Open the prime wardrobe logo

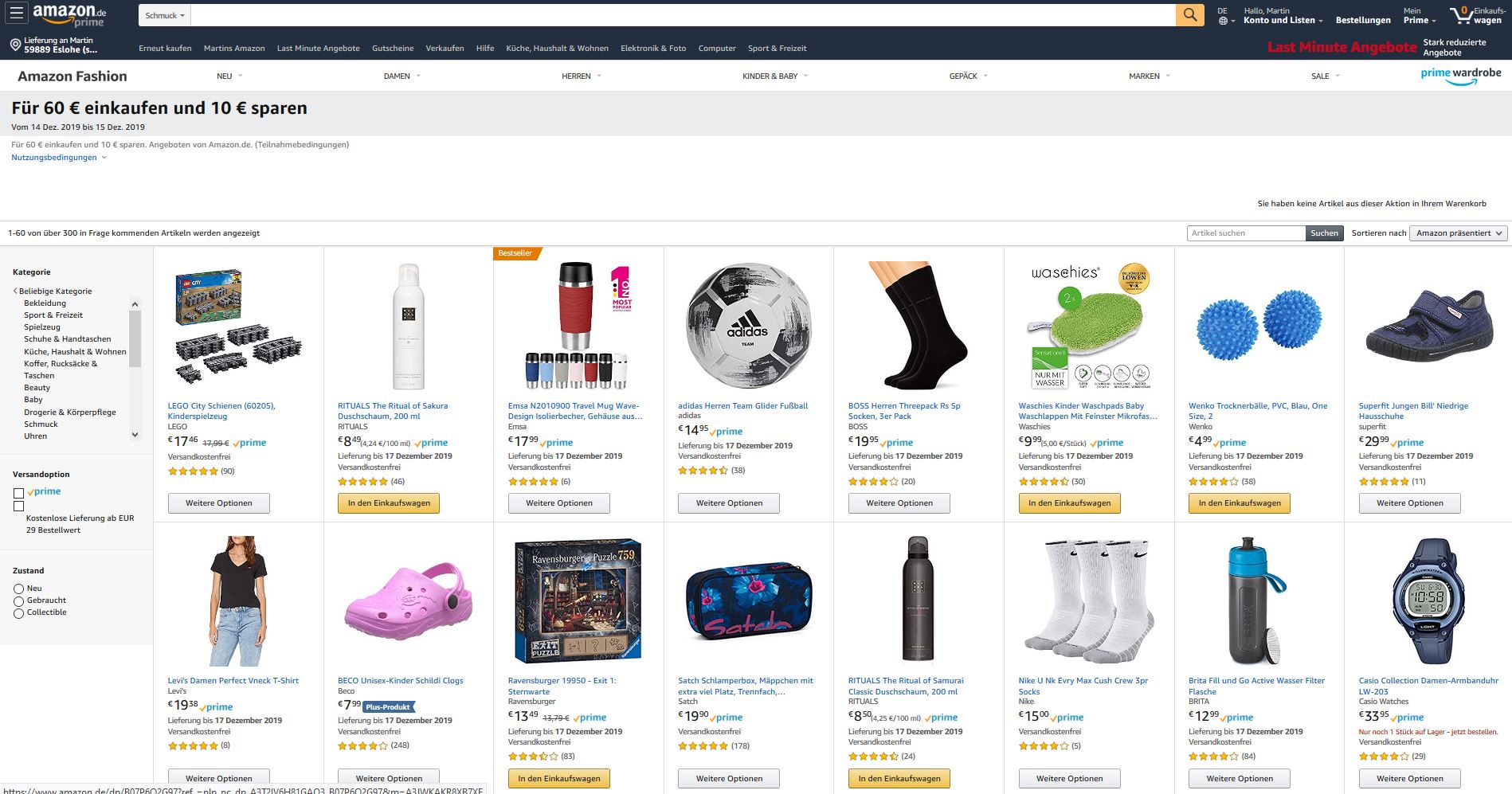1460,76
